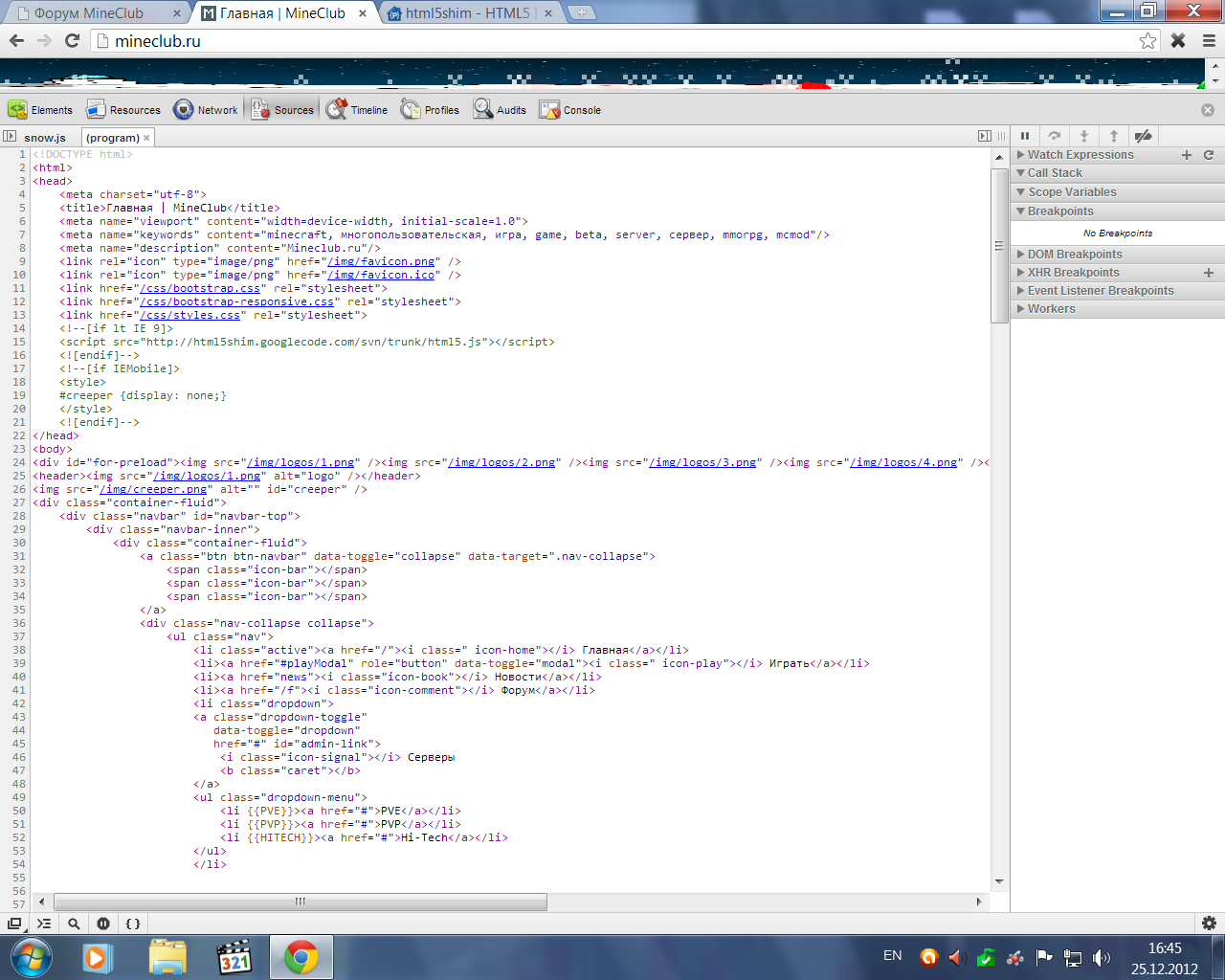This screenshot has width=1225, height=980.
Task: Close the developer tools panel
Action: click(x=1208, y=110)
